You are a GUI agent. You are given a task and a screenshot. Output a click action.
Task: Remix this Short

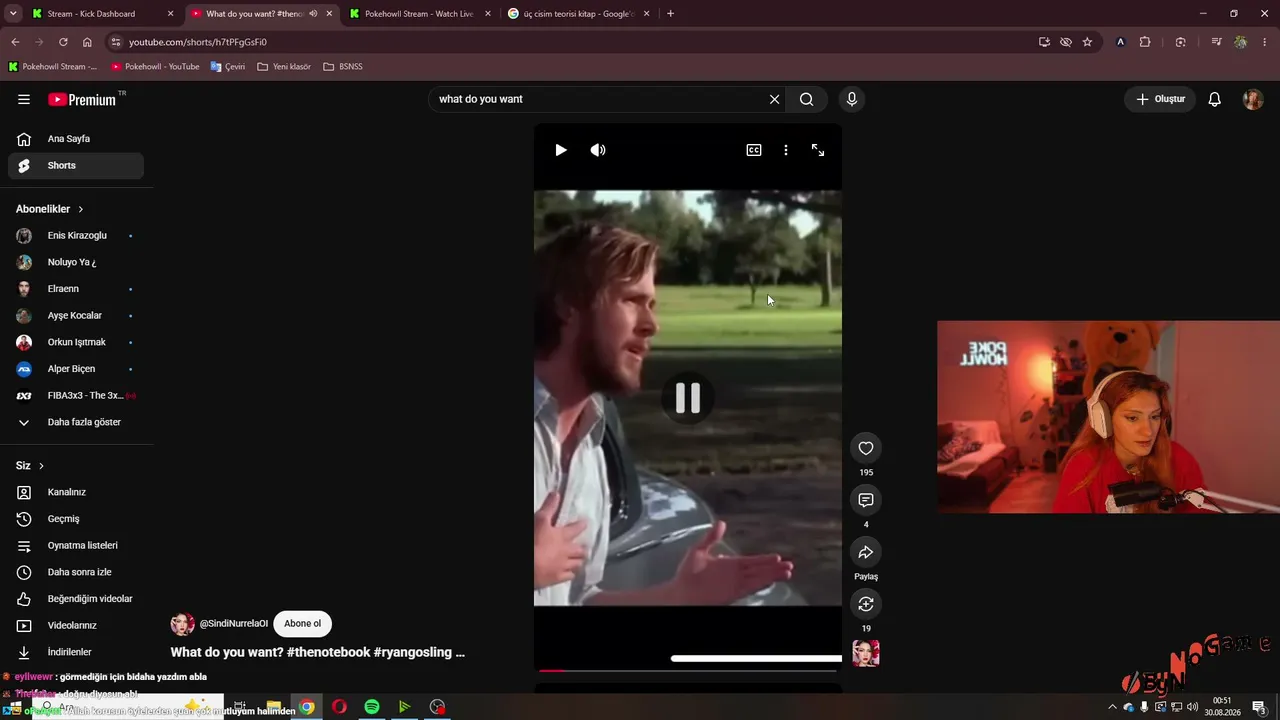click(866, 604)
